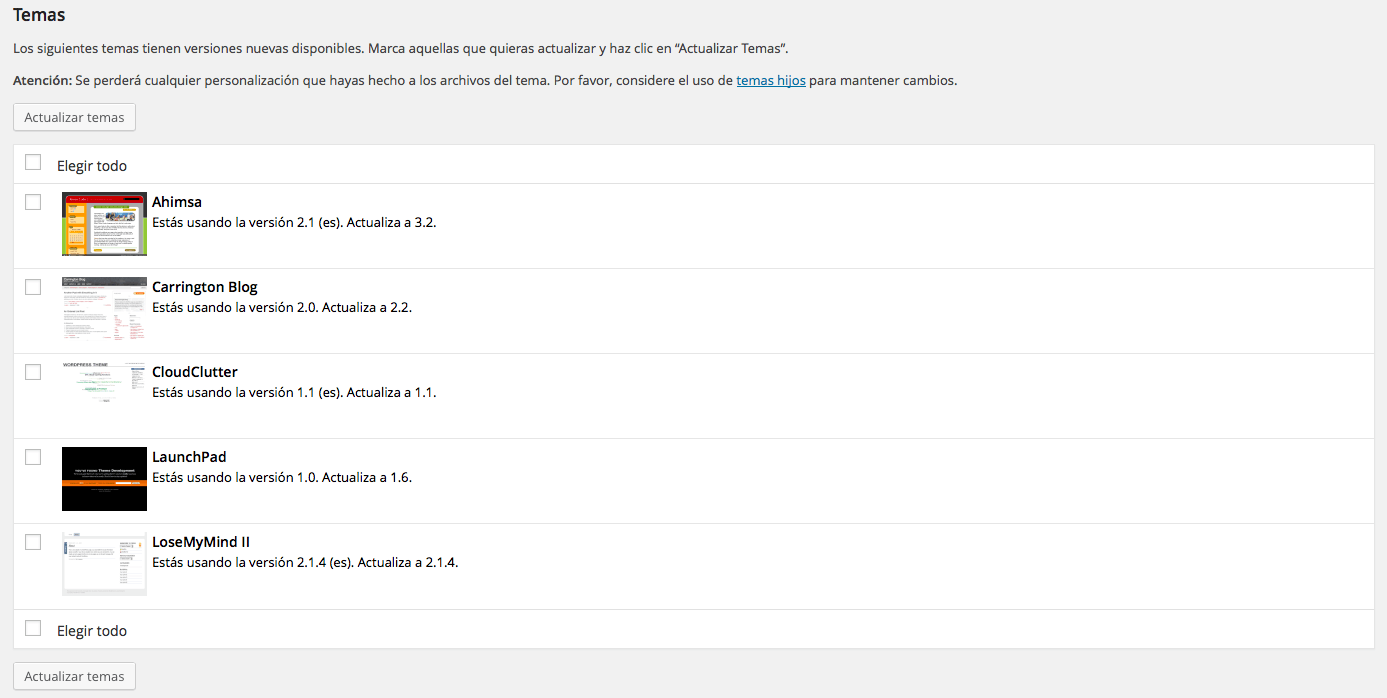Click the black LaunchPad theme thumbnail
The image size is (1387, 698).
tap(104, 479)
